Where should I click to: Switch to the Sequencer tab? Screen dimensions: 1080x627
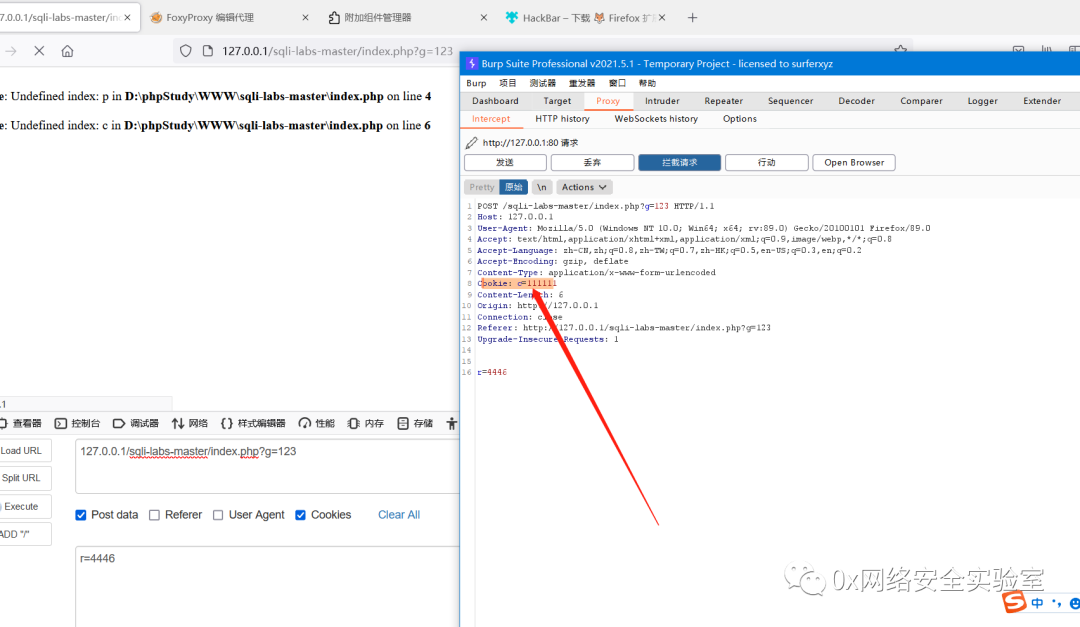pyautogui.click(x=791, y=101)
